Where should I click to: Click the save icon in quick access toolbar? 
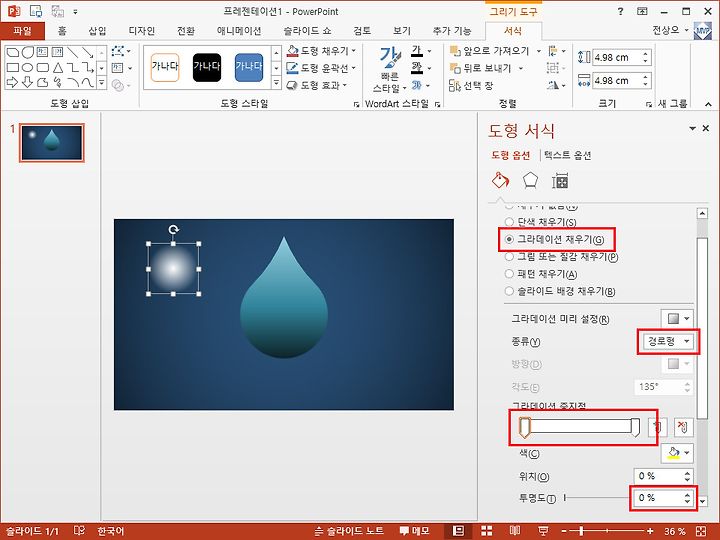35,11
